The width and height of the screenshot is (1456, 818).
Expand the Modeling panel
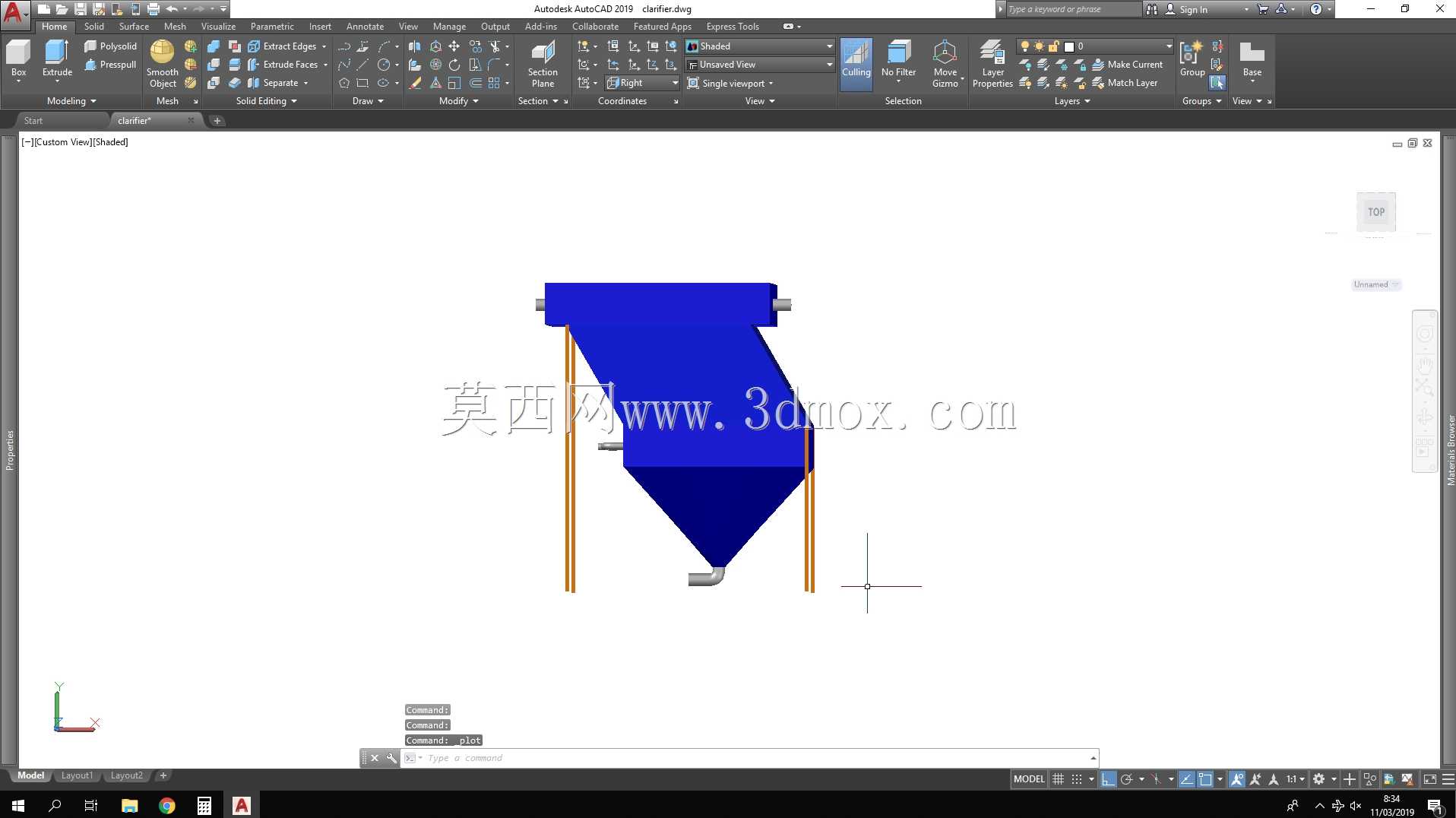pos(71,101)
